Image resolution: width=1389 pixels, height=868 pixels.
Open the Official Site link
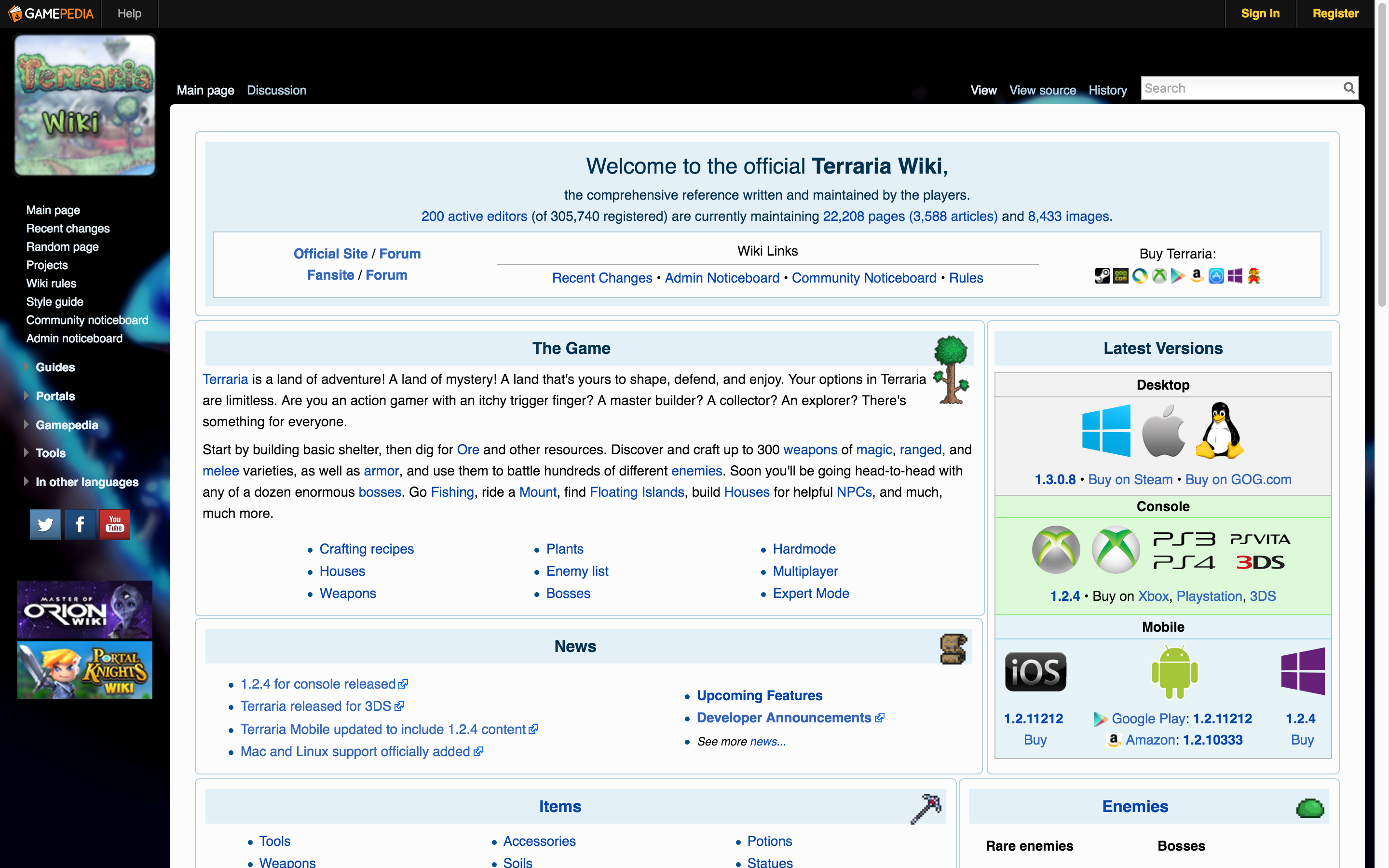click(330, 254)
